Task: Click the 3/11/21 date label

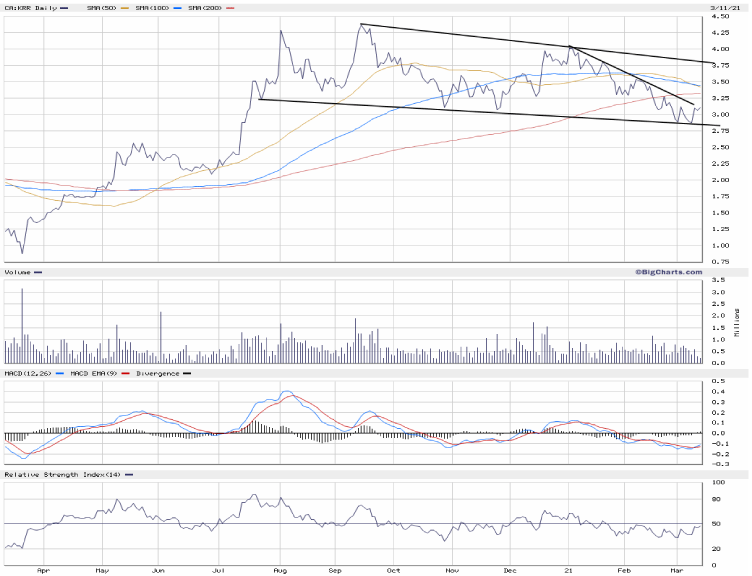Action: (x=718, y=8)
